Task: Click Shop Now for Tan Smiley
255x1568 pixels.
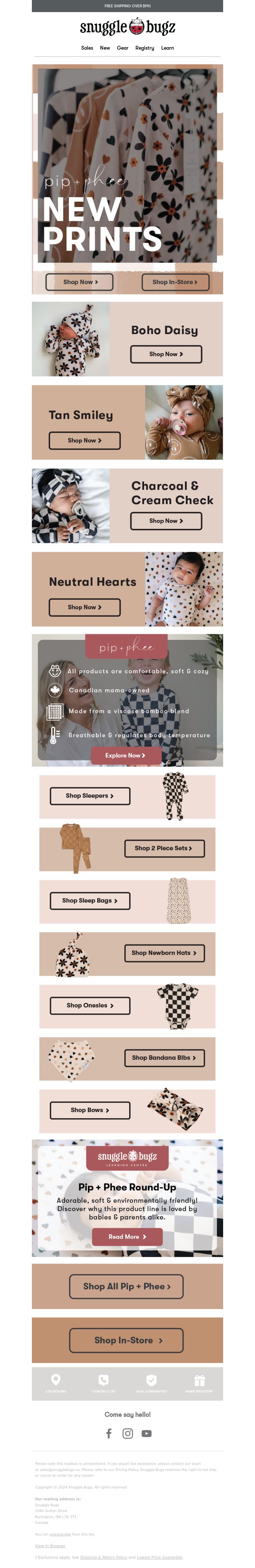Action: coord(84,440)
